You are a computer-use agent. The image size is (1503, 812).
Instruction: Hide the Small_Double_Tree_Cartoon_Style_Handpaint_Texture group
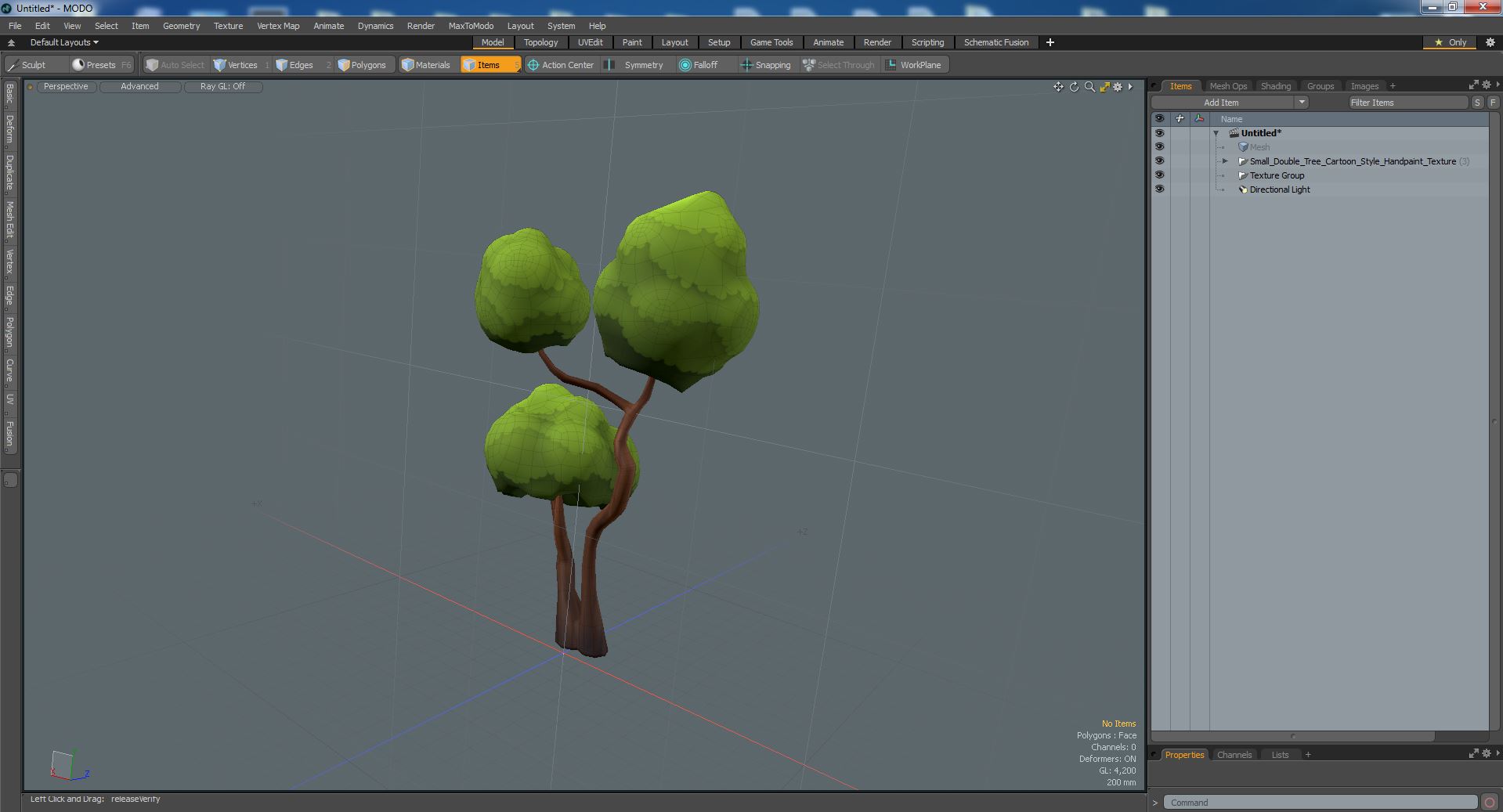1159,161
